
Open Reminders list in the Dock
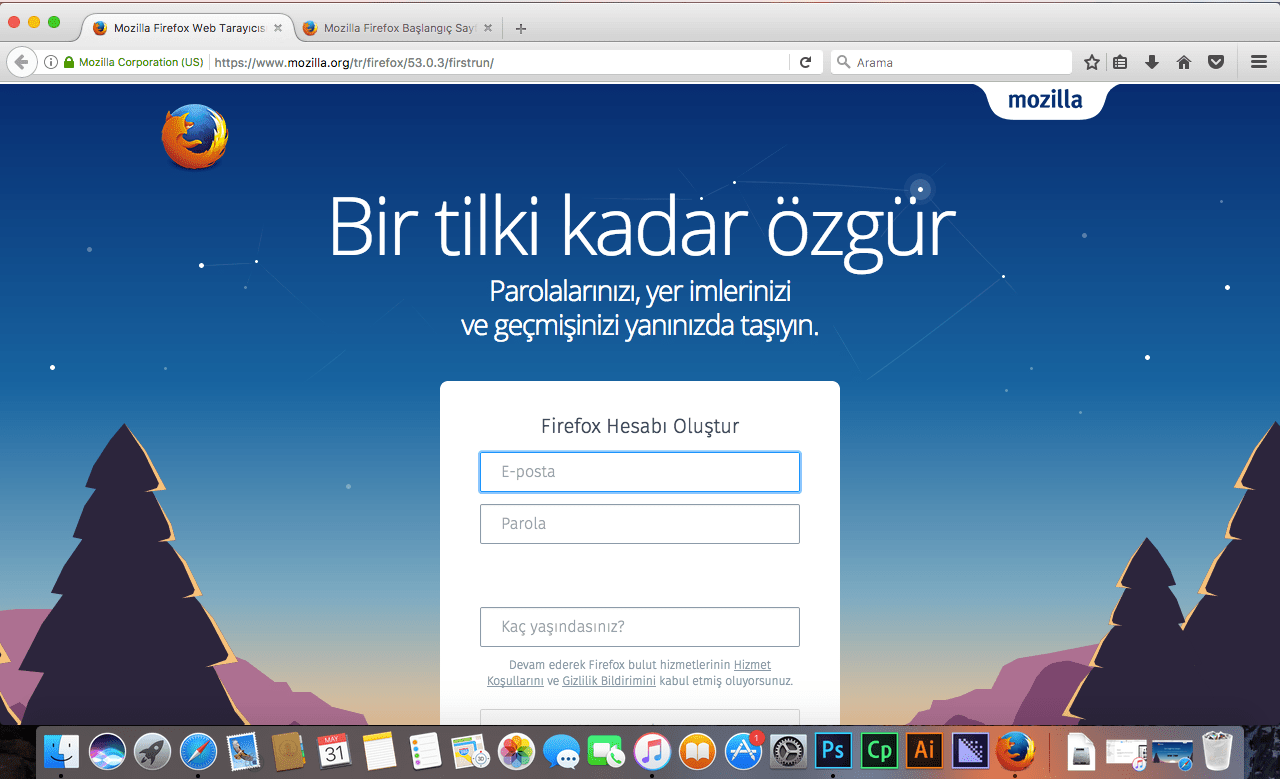(x=425, y=751)
